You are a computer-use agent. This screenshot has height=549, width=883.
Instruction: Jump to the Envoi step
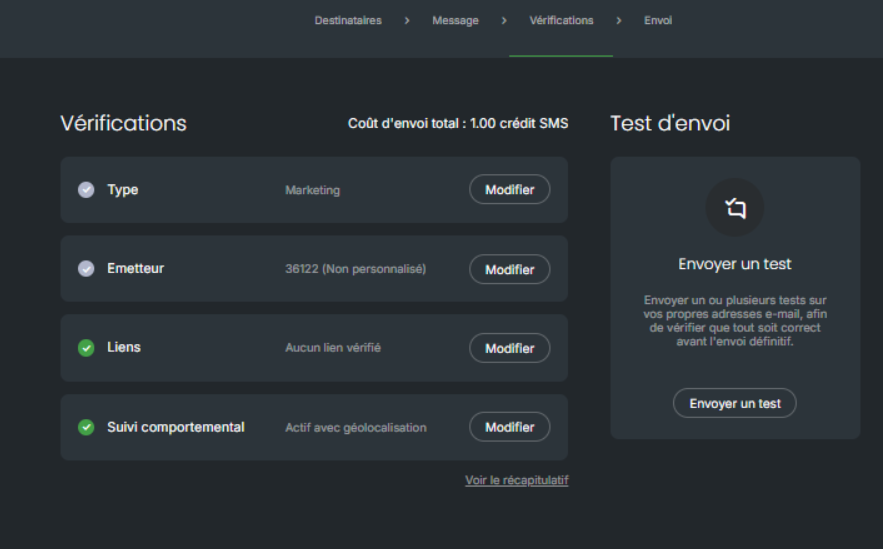(x=658, y=20)
